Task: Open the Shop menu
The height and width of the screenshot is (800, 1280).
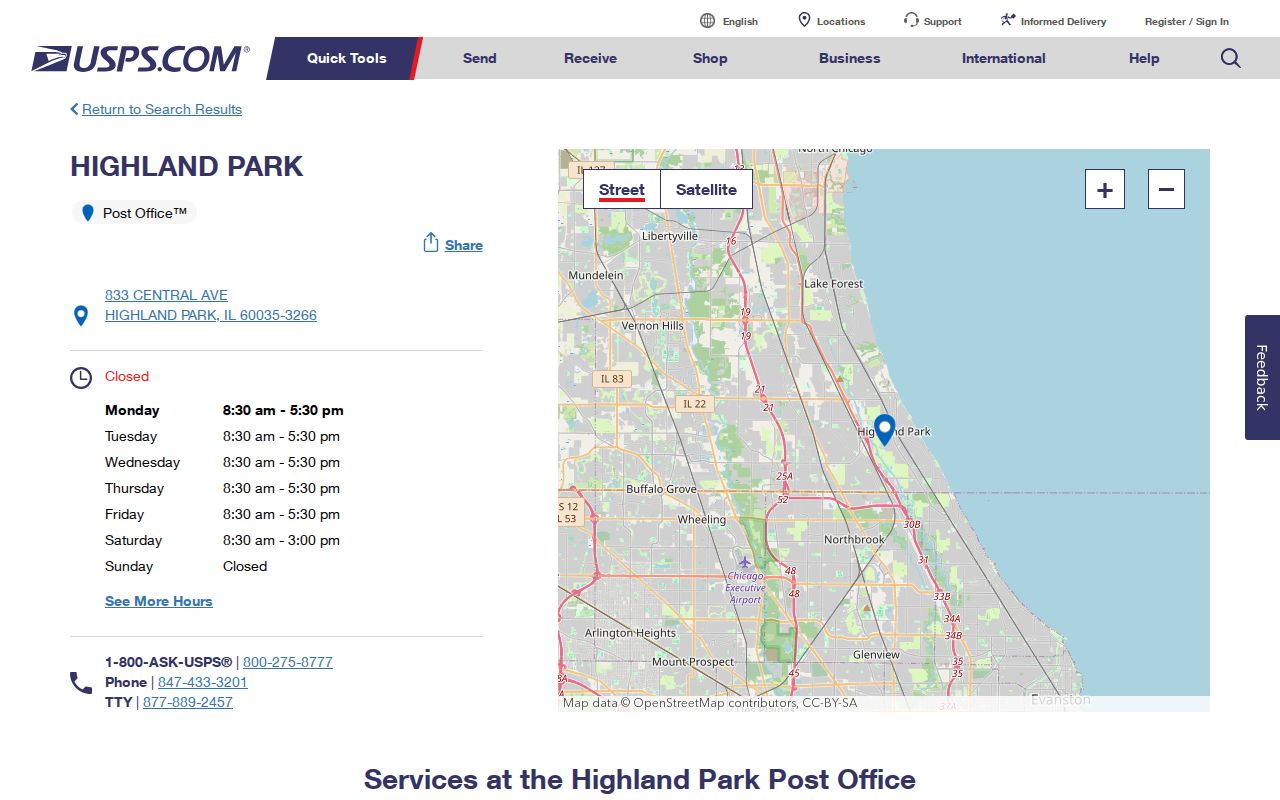Action: pos(710,58)
